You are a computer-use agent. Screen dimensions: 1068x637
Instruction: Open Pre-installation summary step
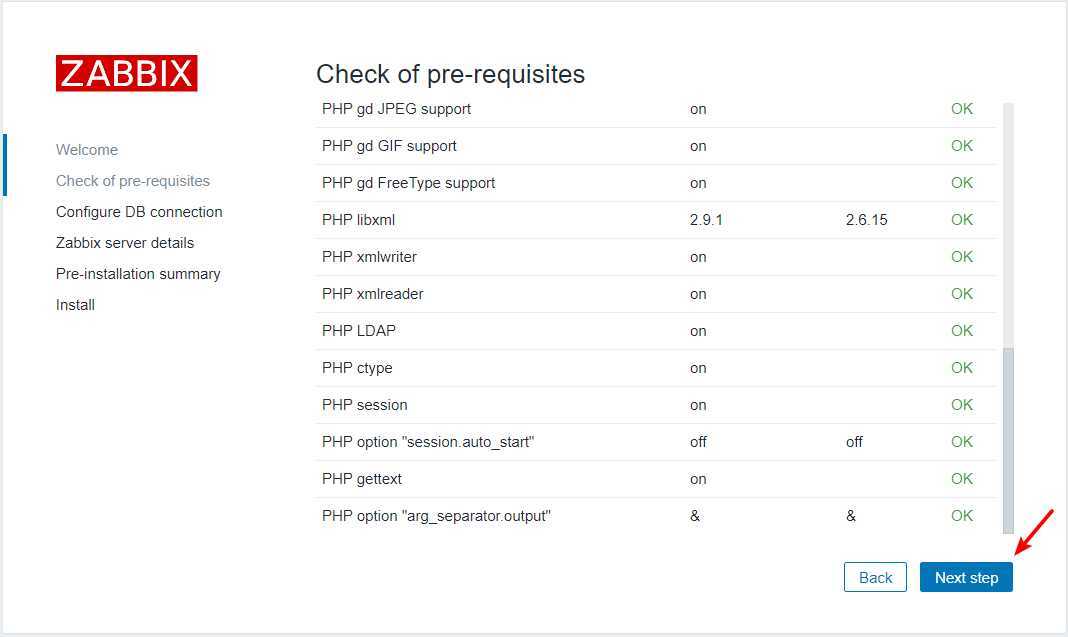(138, 274)
